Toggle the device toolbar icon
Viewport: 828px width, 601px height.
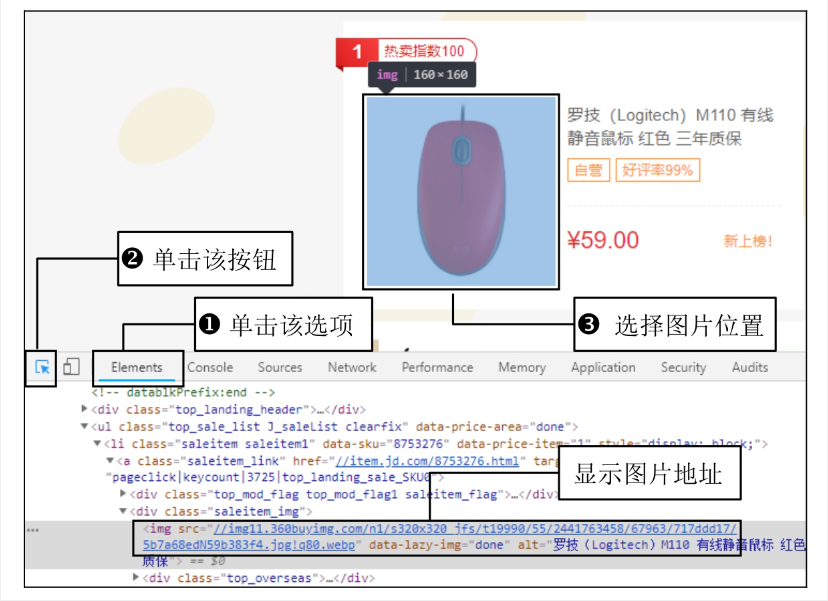pos(71,367)
